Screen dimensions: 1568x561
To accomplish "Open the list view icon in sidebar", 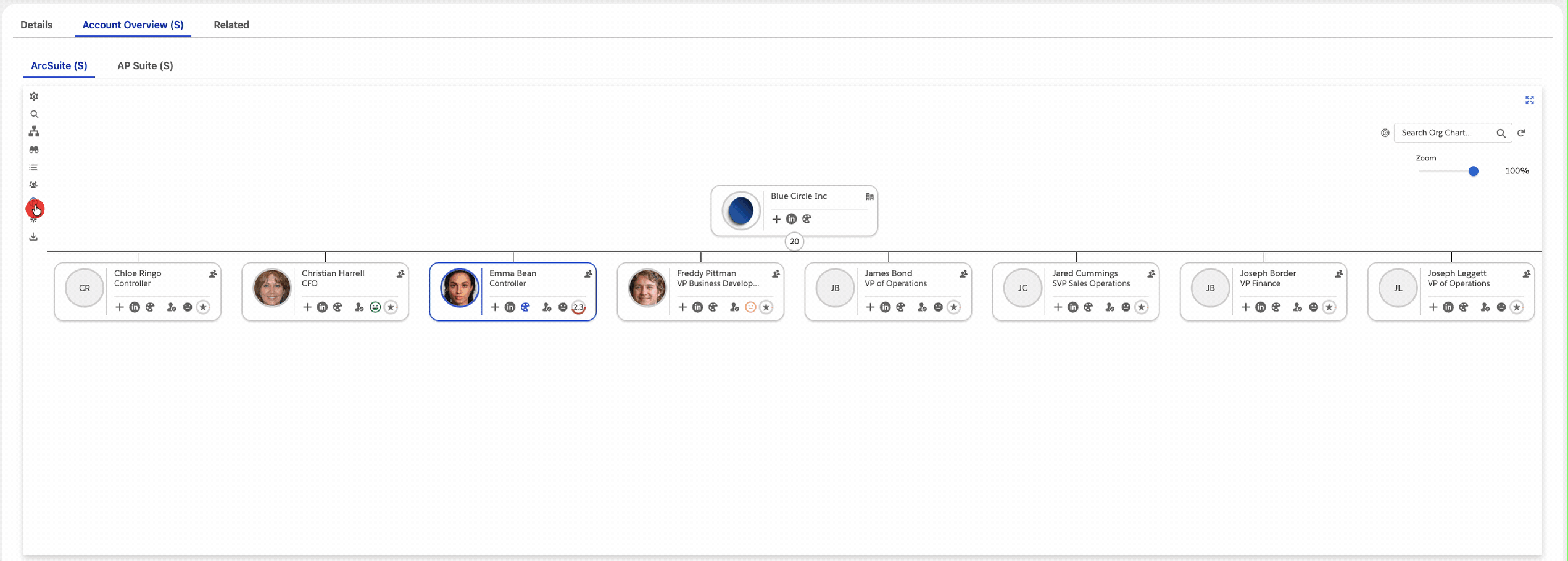I will pyautogui.click(x=34, y=167).
